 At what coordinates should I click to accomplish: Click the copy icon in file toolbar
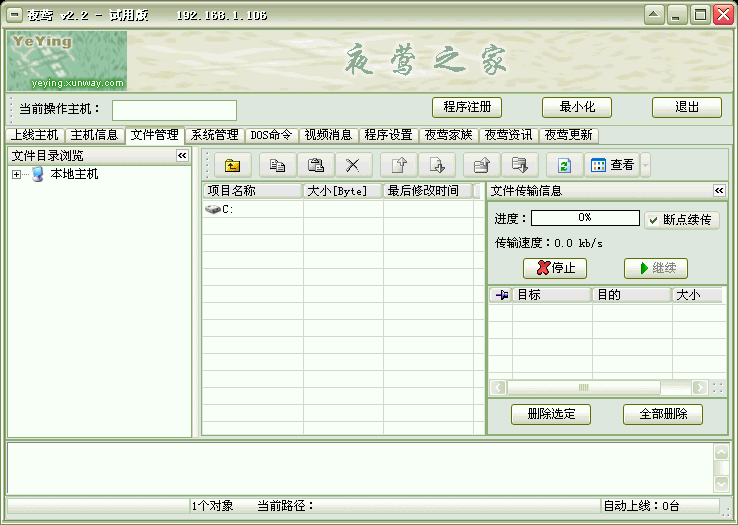[278, 166]
